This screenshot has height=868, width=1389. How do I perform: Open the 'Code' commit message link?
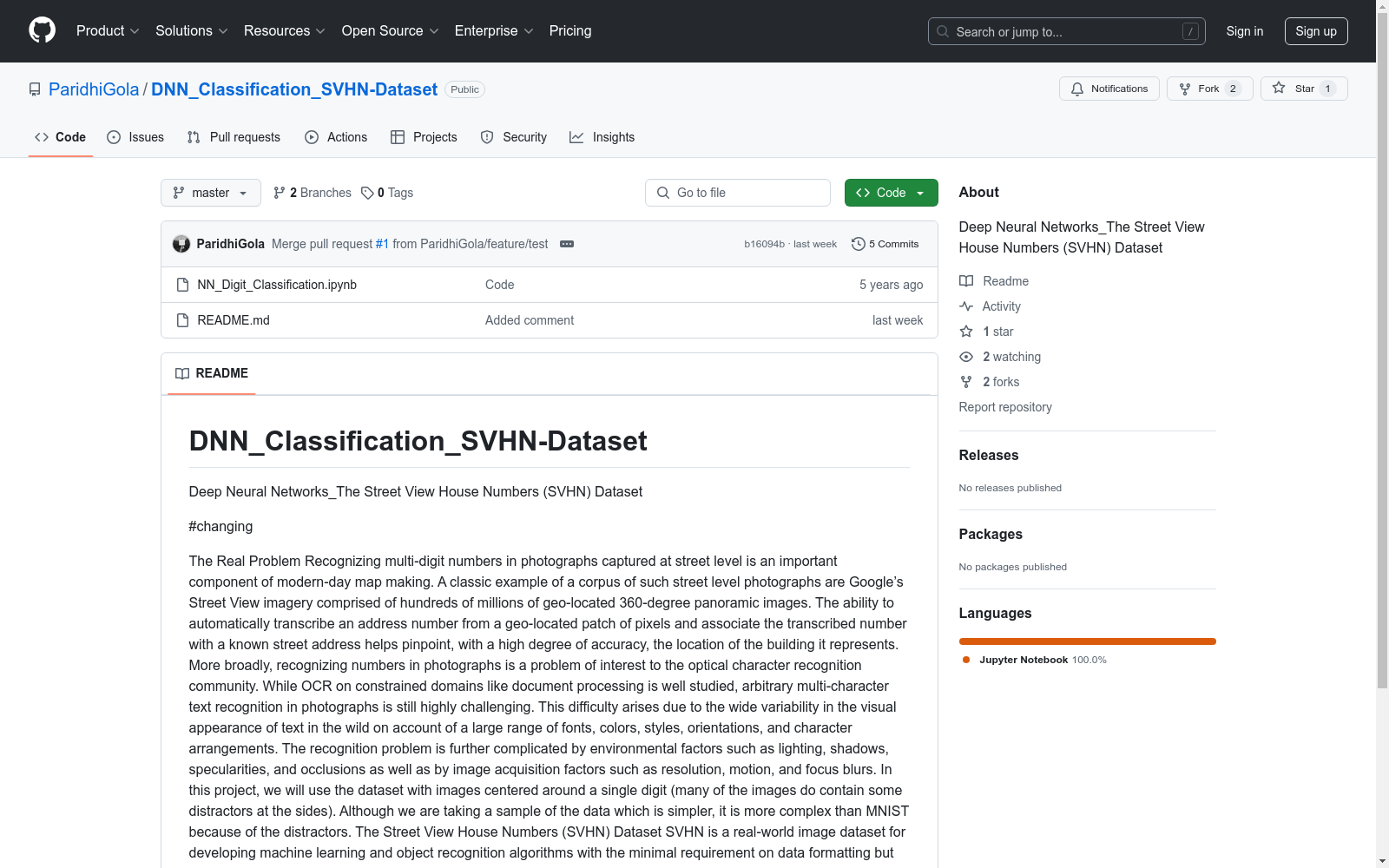coord(499,285)
